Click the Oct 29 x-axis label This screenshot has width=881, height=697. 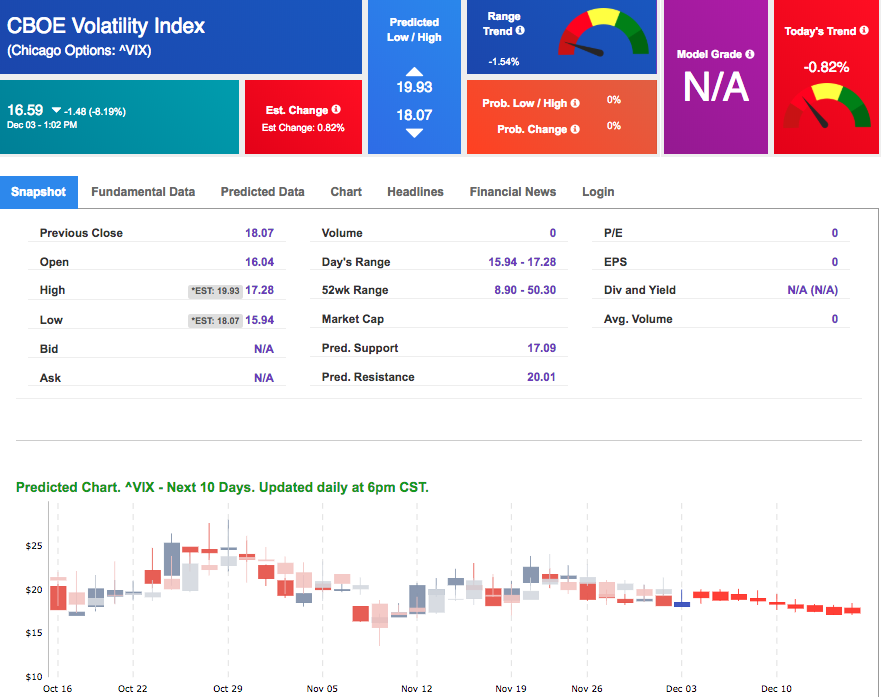point(228,689)
